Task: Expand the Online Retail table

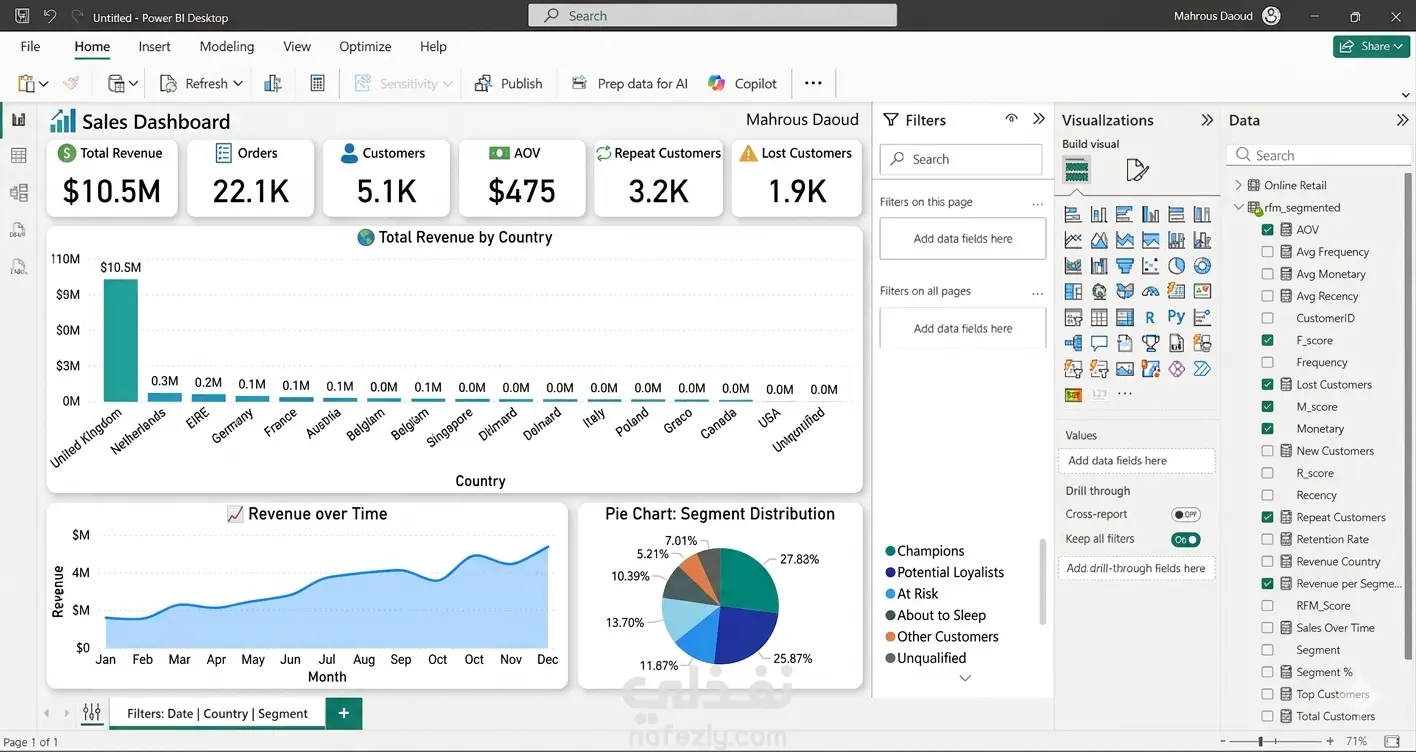Action: pos(1238,185)
